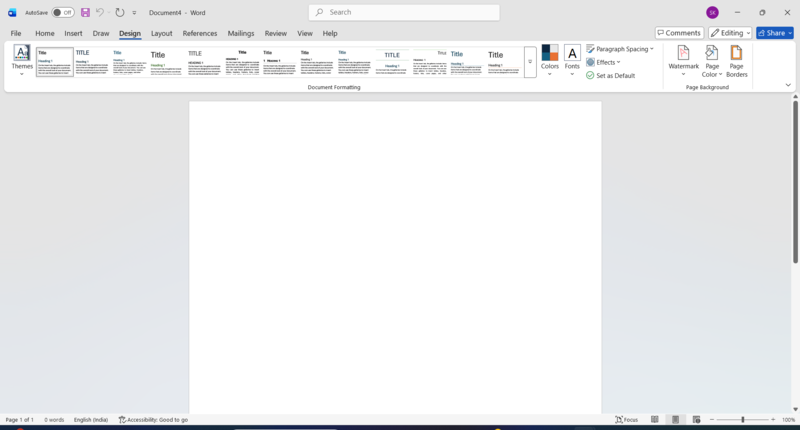
Task: Open the Colors palette
Action: 549,60
